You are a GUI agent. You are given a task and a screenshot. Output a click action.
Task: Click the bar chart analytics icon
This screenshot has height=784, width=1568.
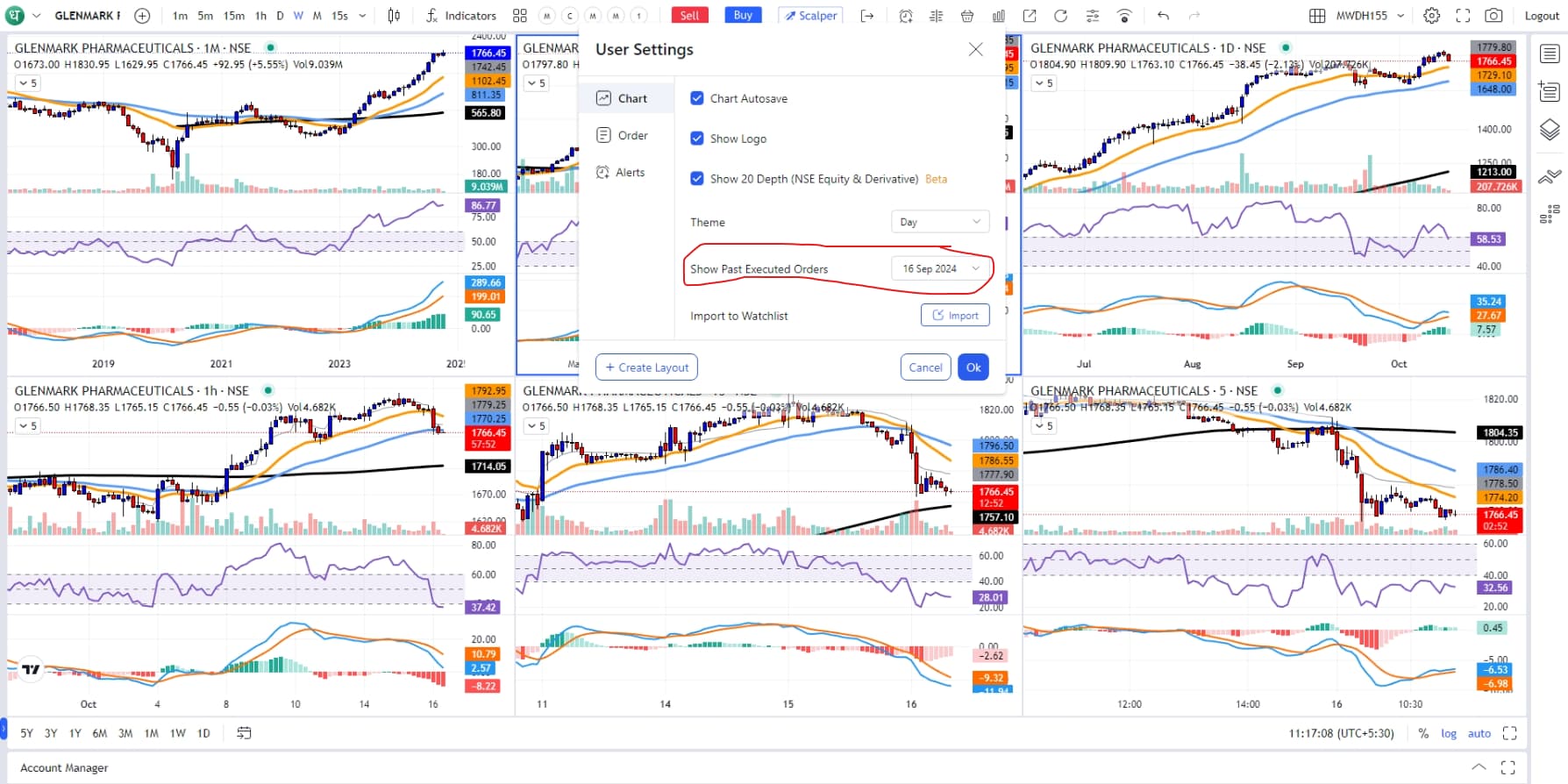pos(999,16)
